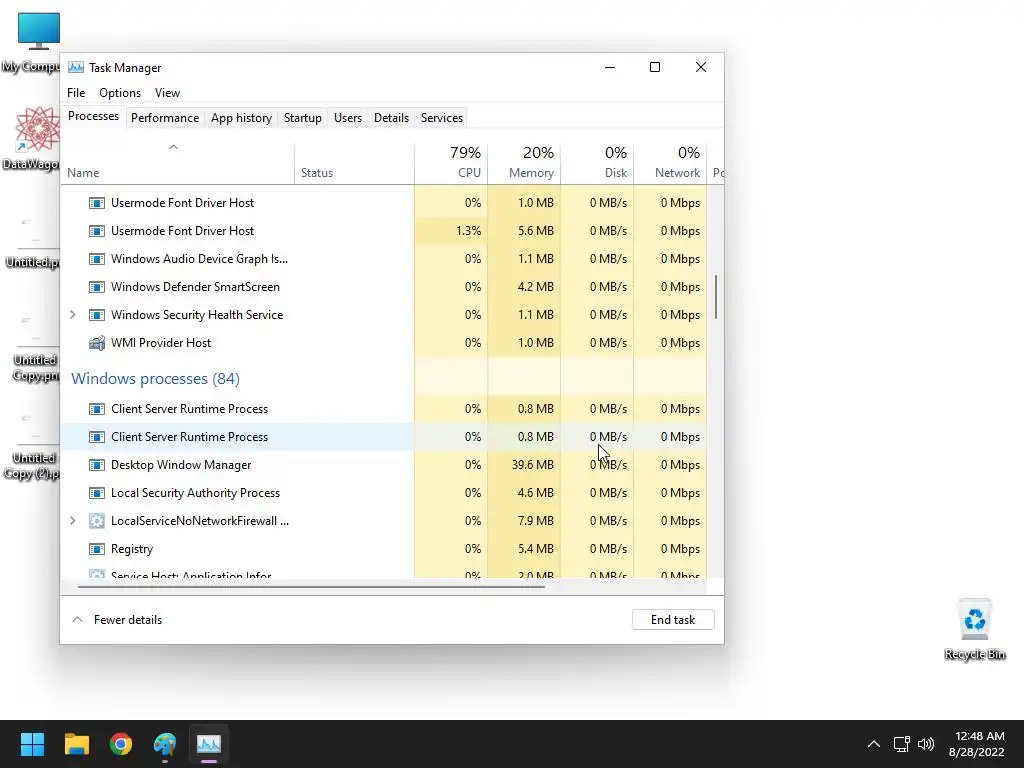Select the Recycle Bin desktop icon
Image resolution: width=1024 pixels, height=768 pixels.
click(974, 630)
